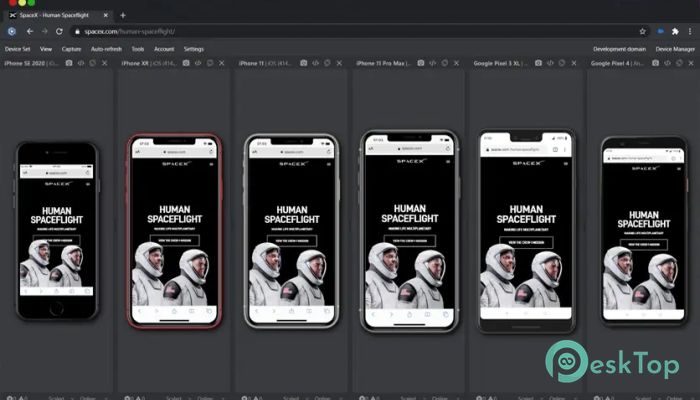700x400 pixels.
Task: Open the browser three-dot menu
Action: (690, 31)
